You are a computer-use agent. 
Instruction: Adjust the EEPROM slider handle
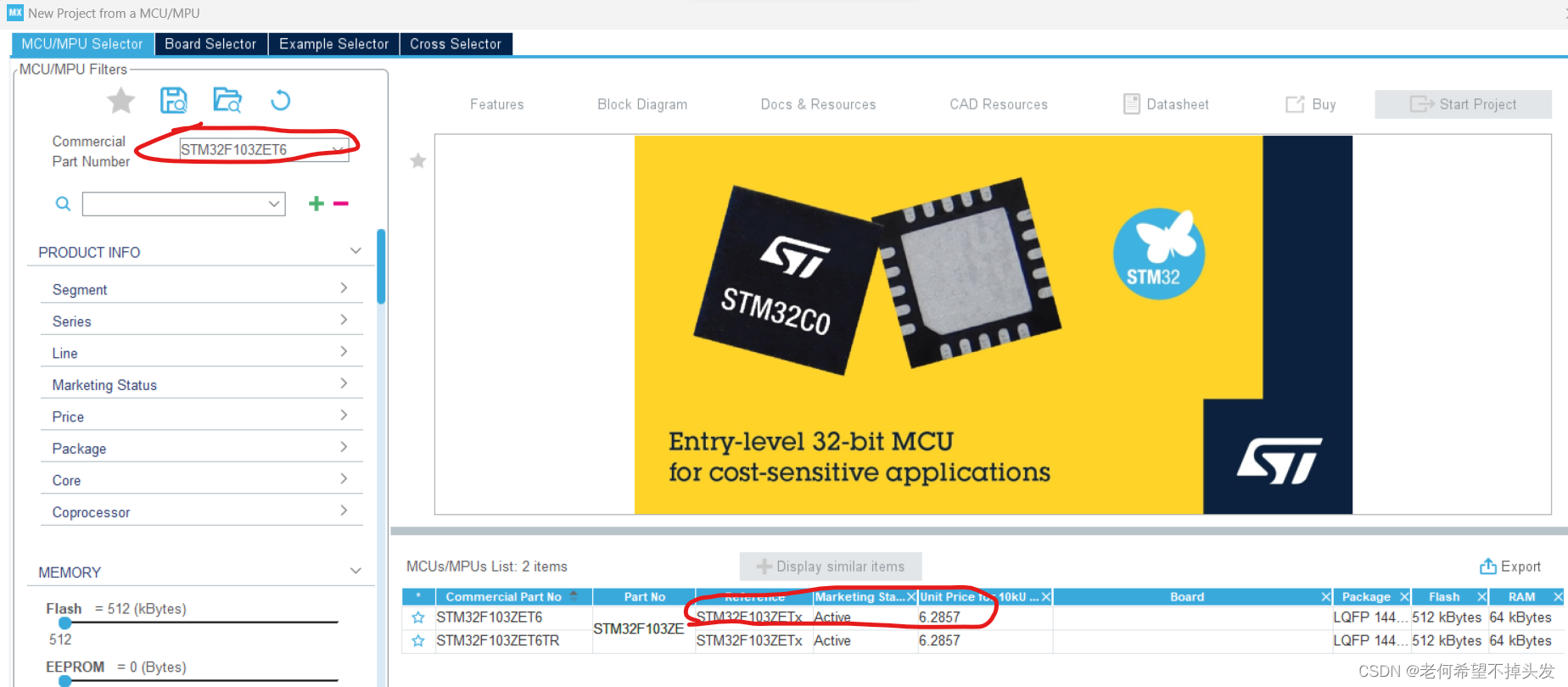65,681
